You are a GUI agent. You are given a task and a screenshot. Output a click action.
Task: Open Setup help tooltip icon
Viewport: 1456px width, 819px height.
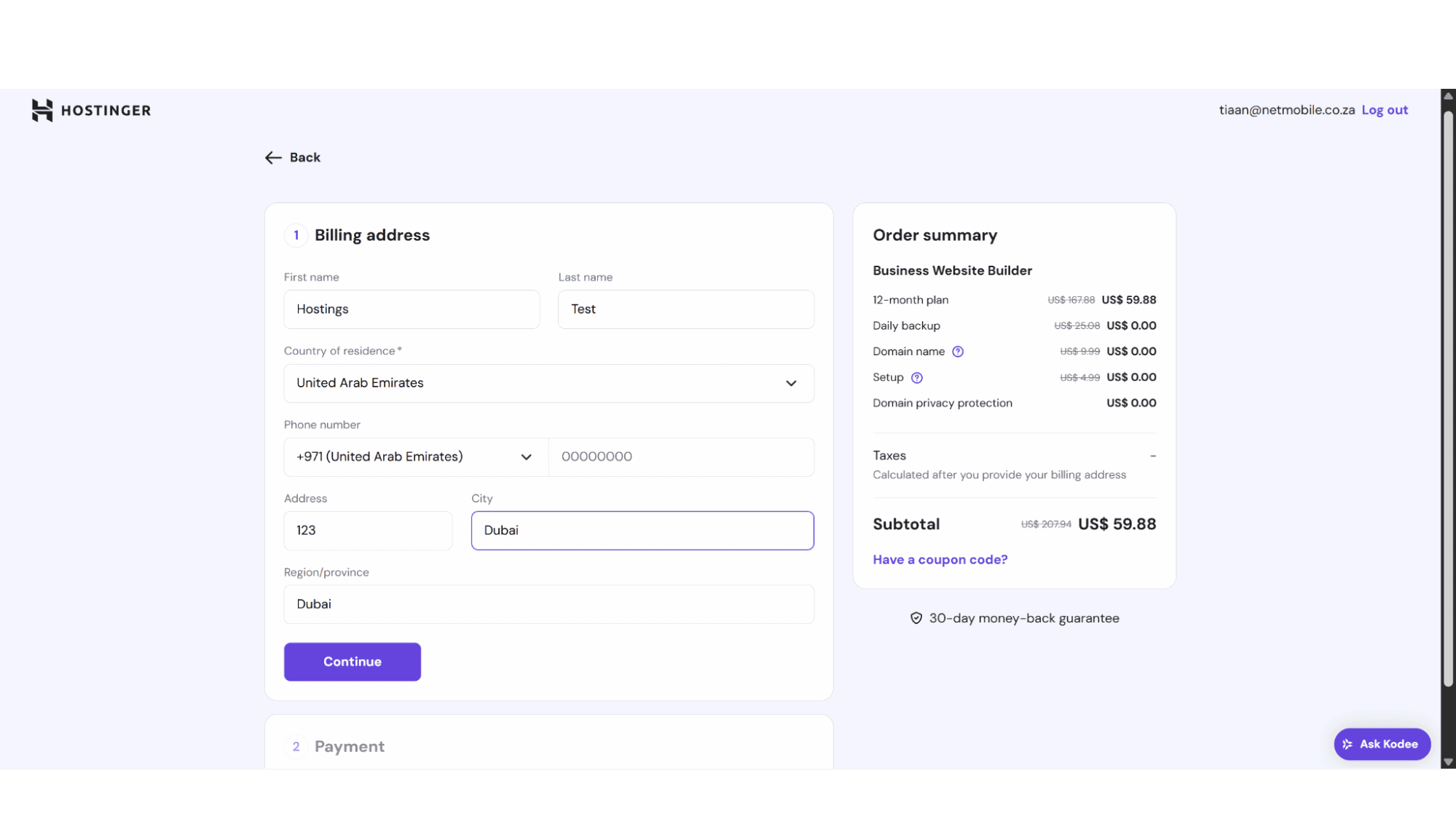pyautogui.click(x=917, y=377)
